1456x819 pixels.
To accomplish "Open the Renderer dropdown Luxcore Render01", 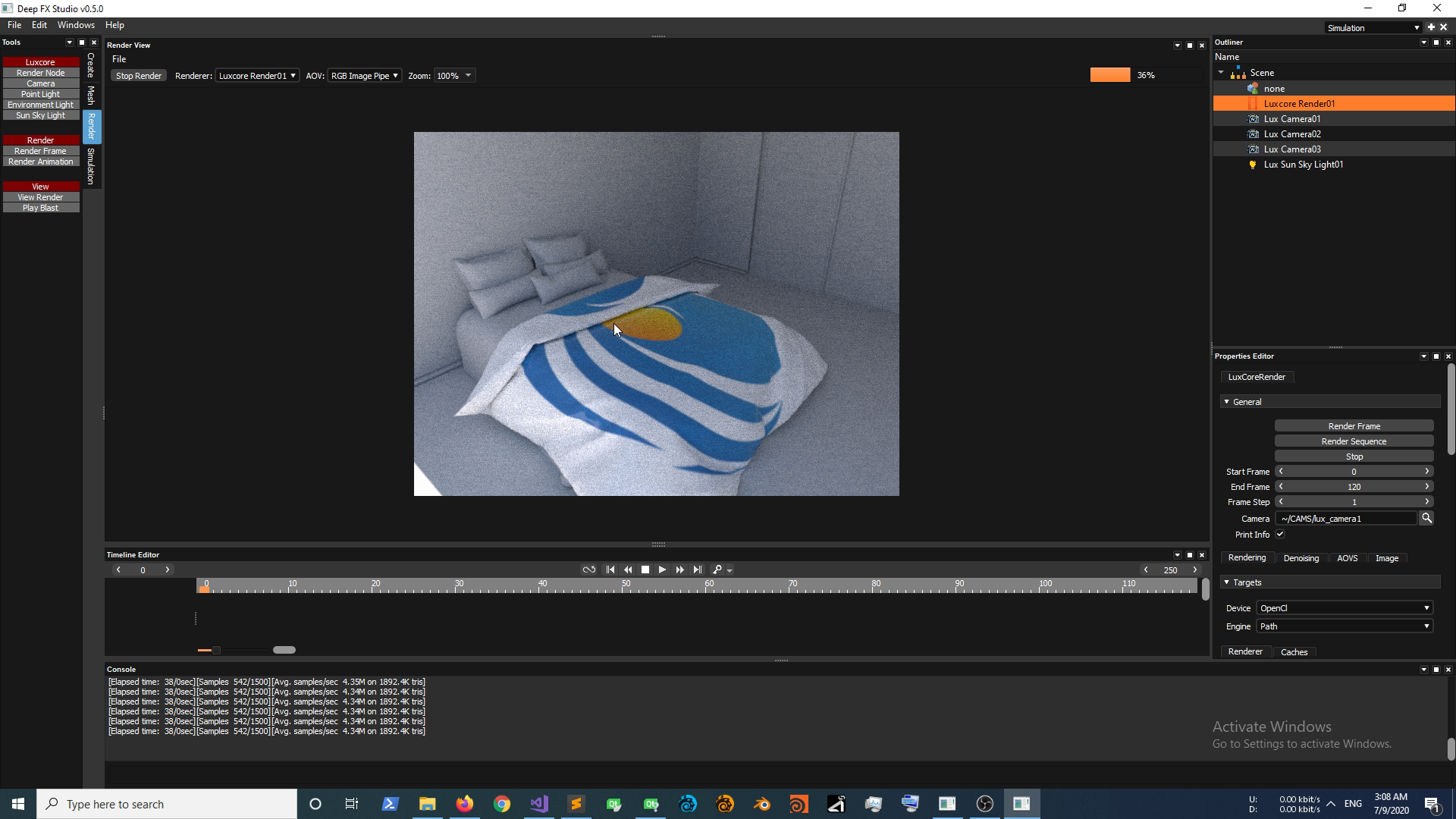I will pos(256,76).
